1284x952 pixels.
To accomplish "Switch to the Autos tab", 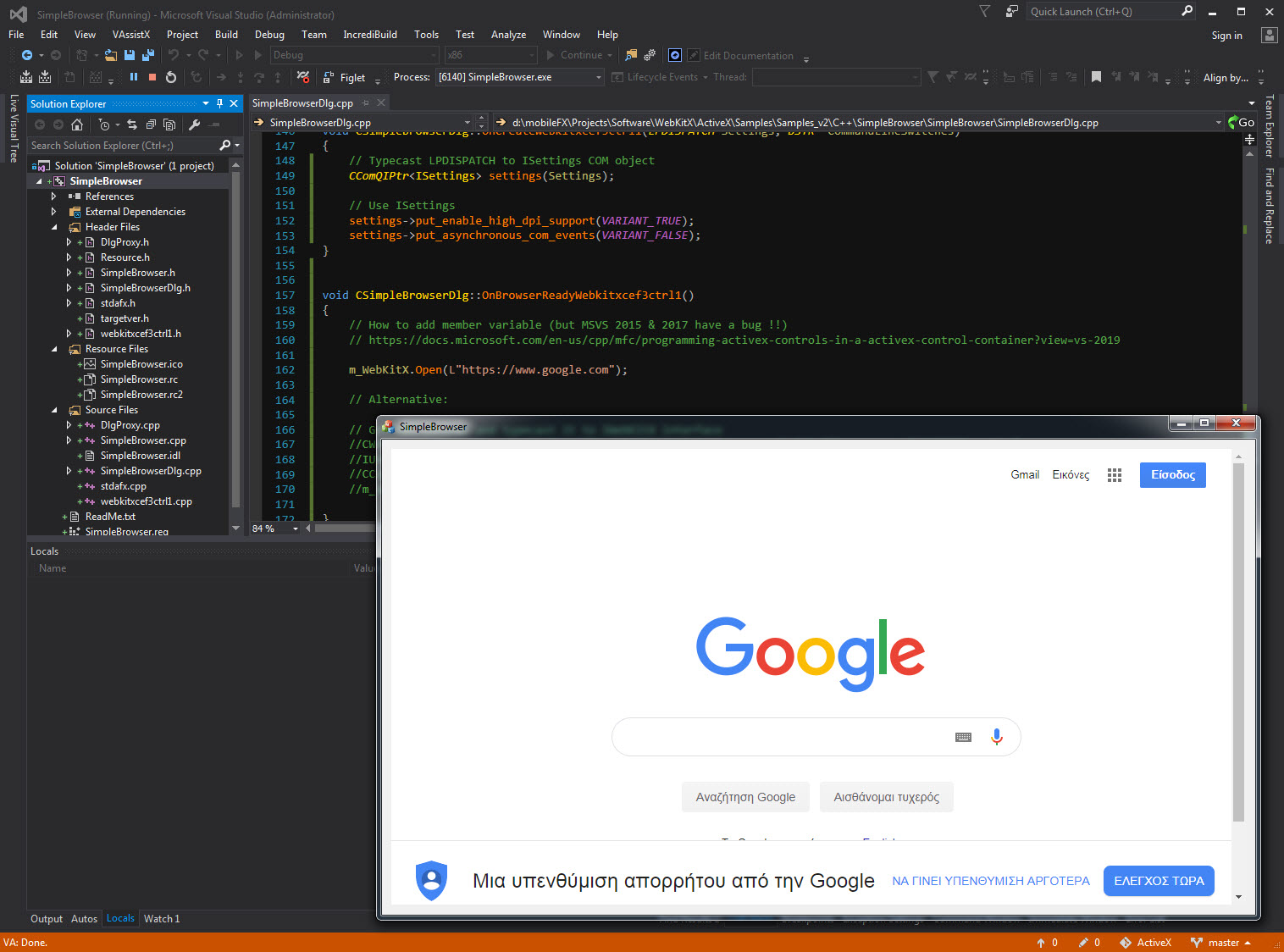I will click(x=84, y=919).
